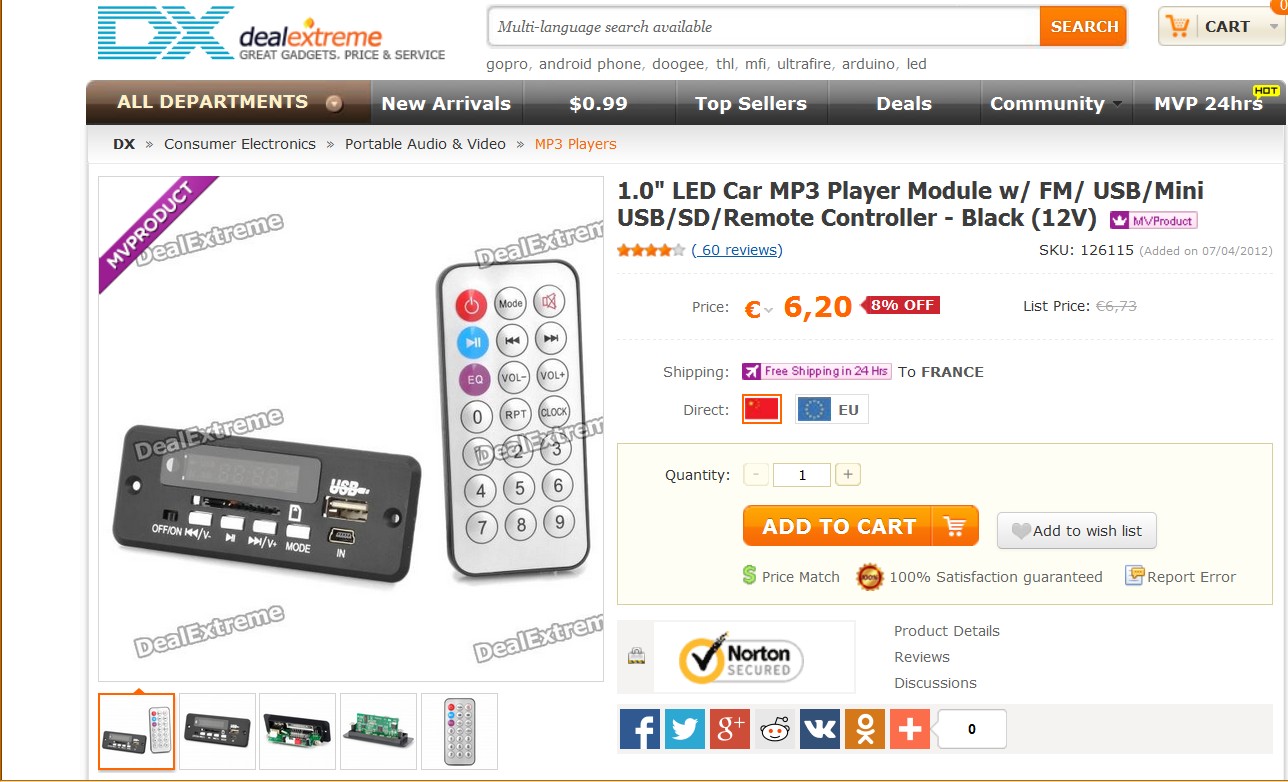This screenshot has width=1288, height=782.
Task: Select China direct shipping flag
Action: click(762, 409)
